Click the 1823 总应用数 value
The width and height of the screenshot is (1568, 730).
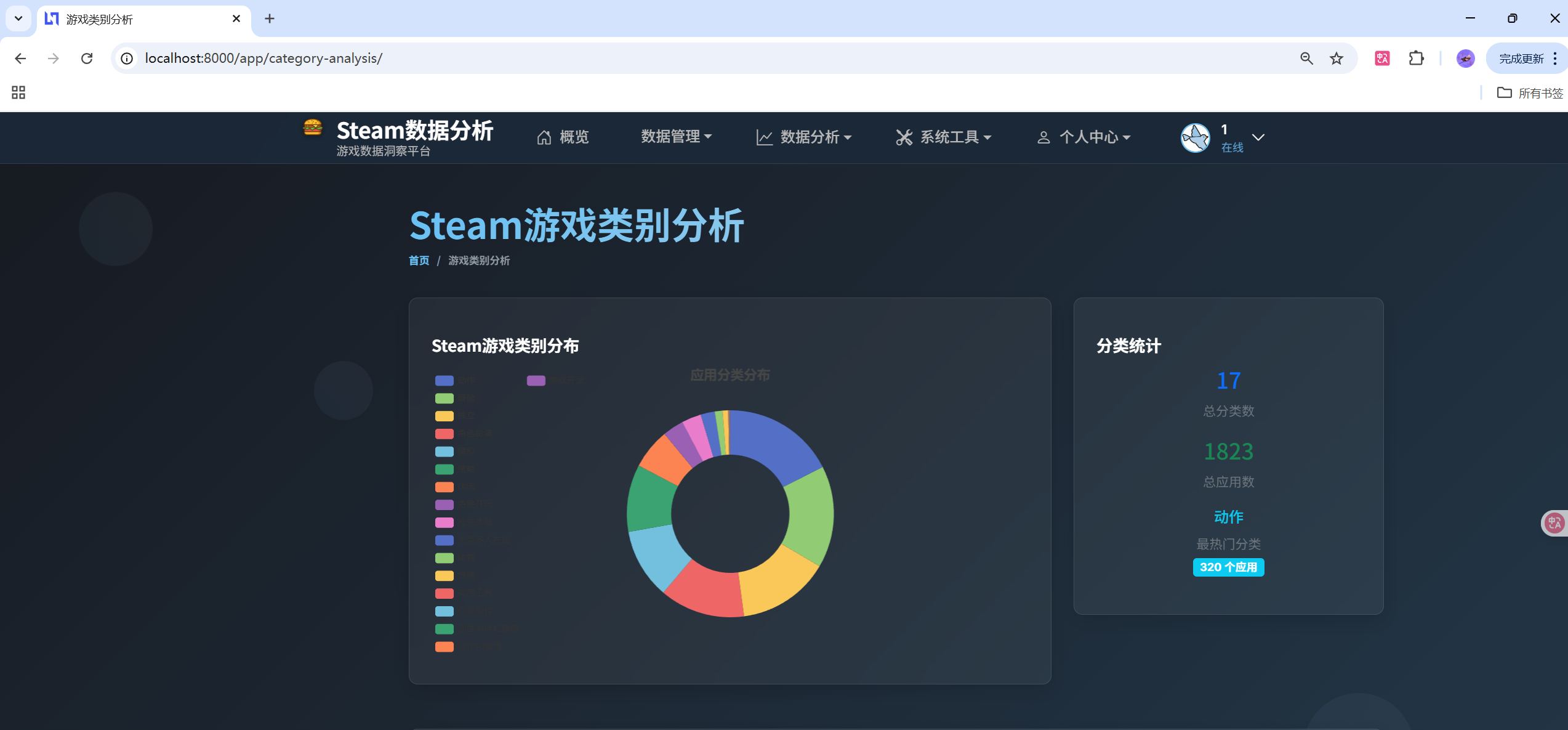tap(1229, 452)
